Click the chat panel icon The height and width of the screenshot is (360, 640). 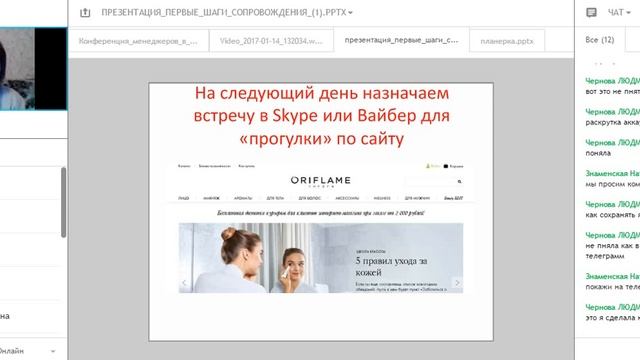(591, 13)
